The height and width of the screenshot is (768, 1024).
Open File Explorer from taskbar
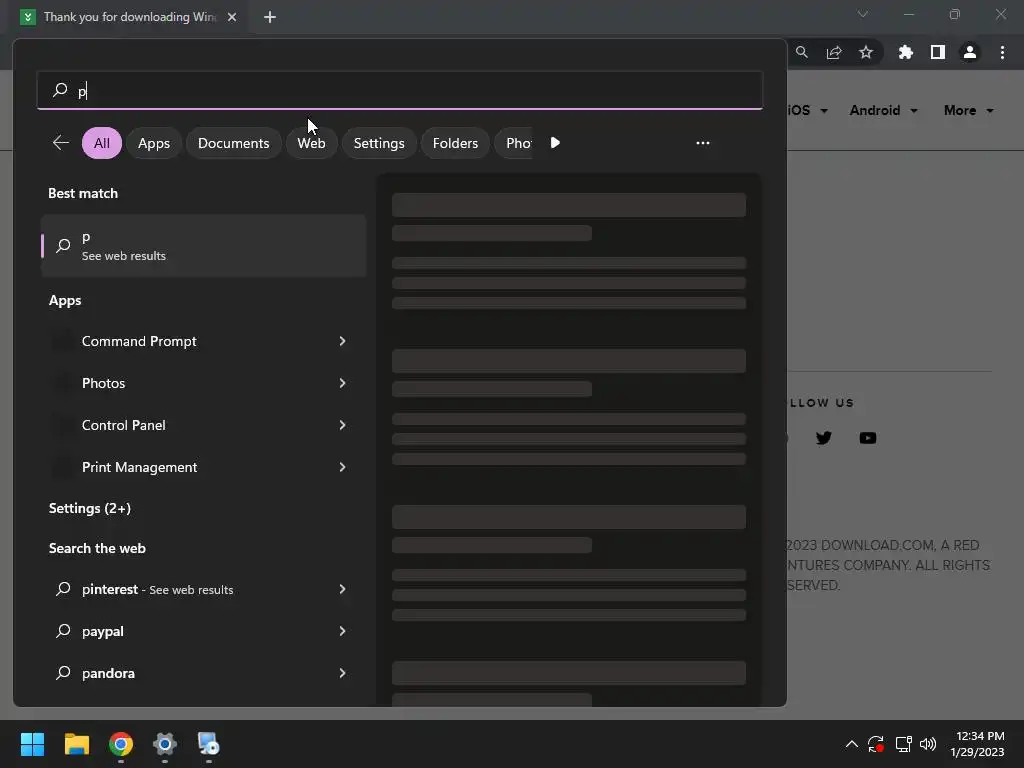(76, 744)
